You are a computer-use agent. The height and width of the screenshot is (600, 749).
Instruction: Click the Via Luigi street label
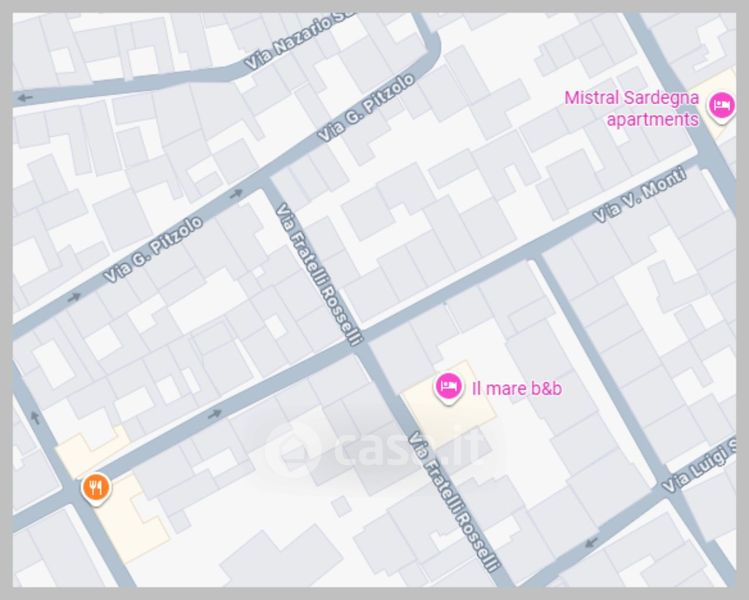coord(699,467)
